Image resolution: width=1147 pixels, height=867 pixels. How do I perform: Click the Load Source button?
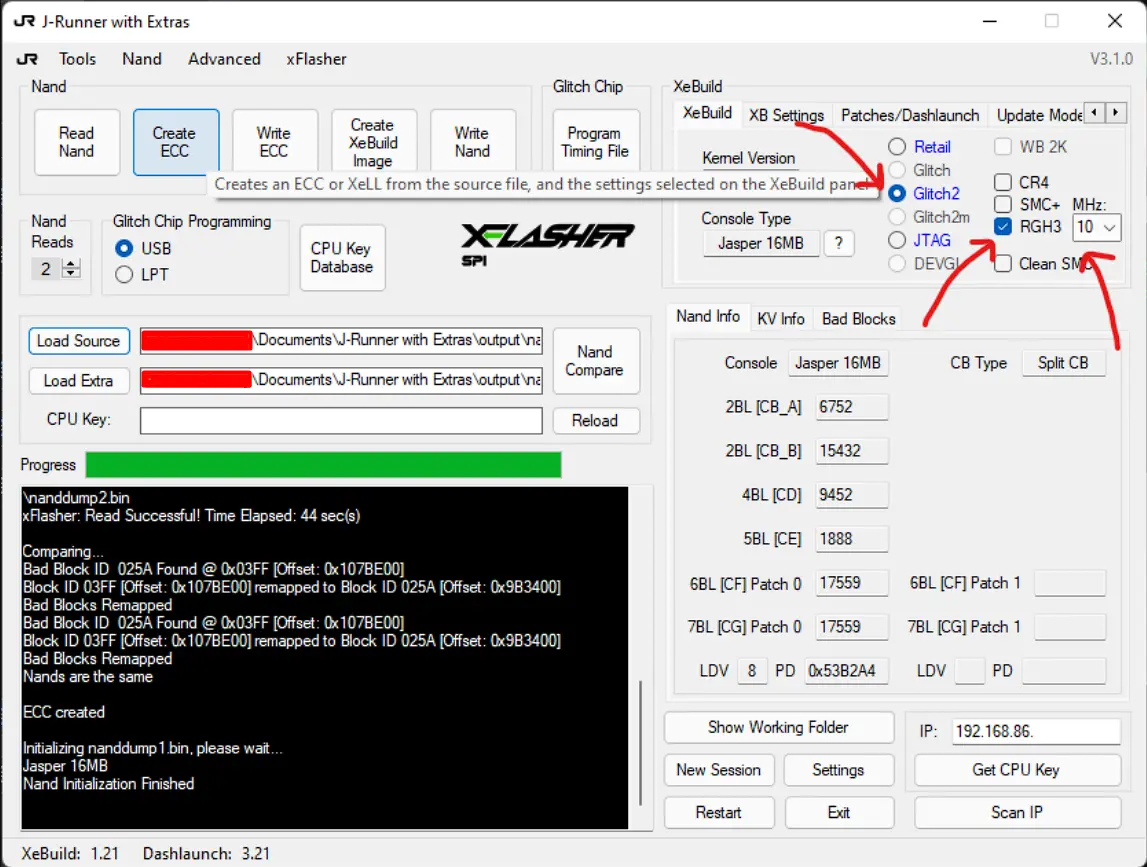click(x=79, y=341)
